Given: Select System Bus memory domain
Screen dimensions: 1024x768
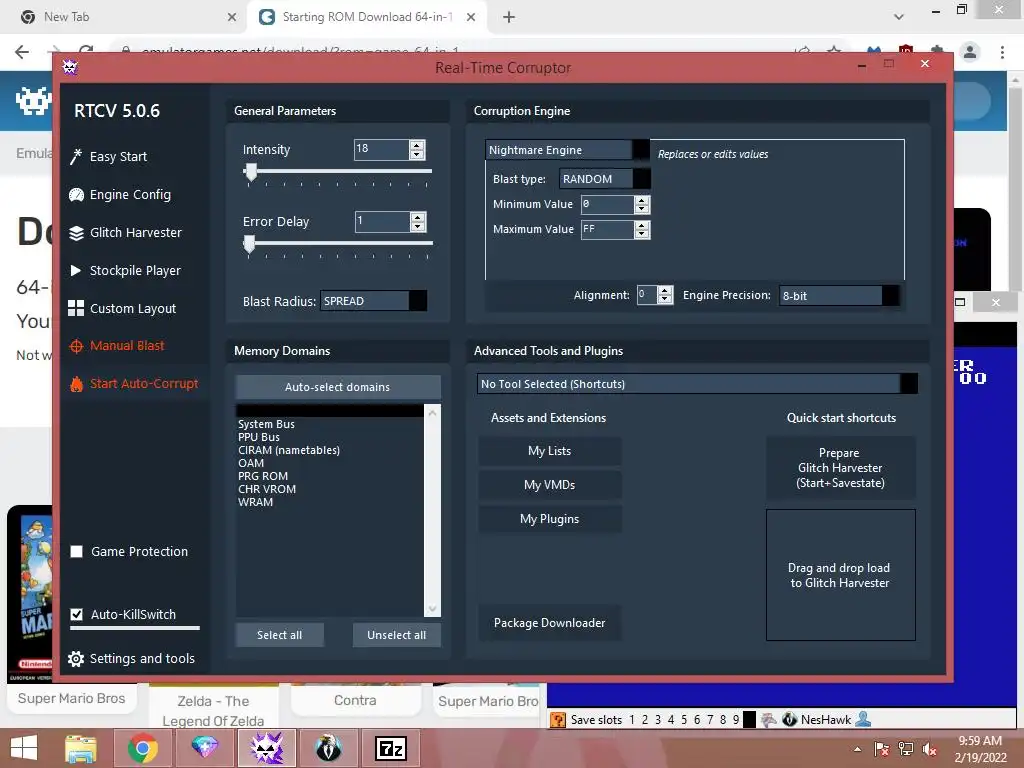Looking at the screenshot, I should click(330, 424).
